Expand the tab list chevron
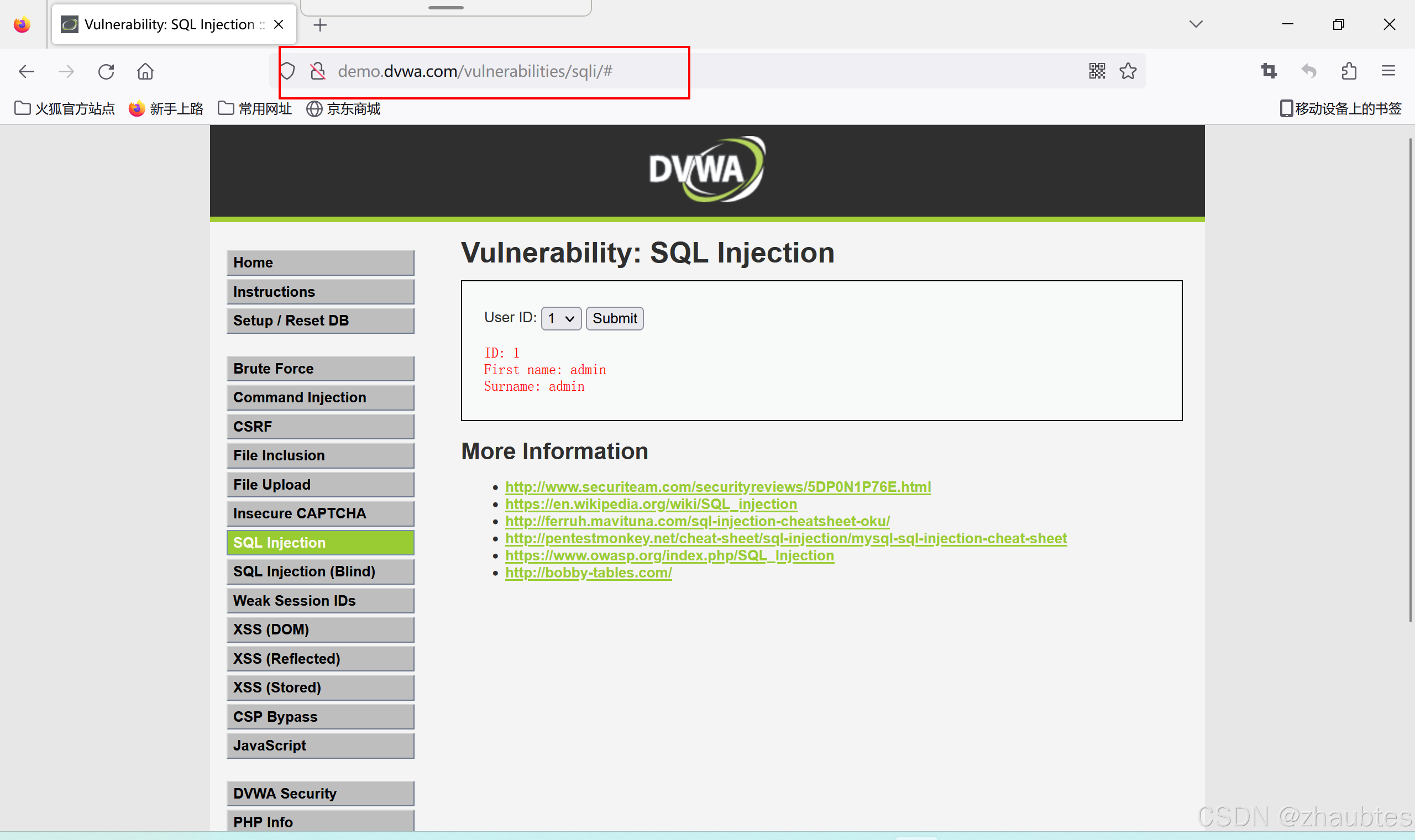The image size is (1415, 840). [x=1196, y=24]
